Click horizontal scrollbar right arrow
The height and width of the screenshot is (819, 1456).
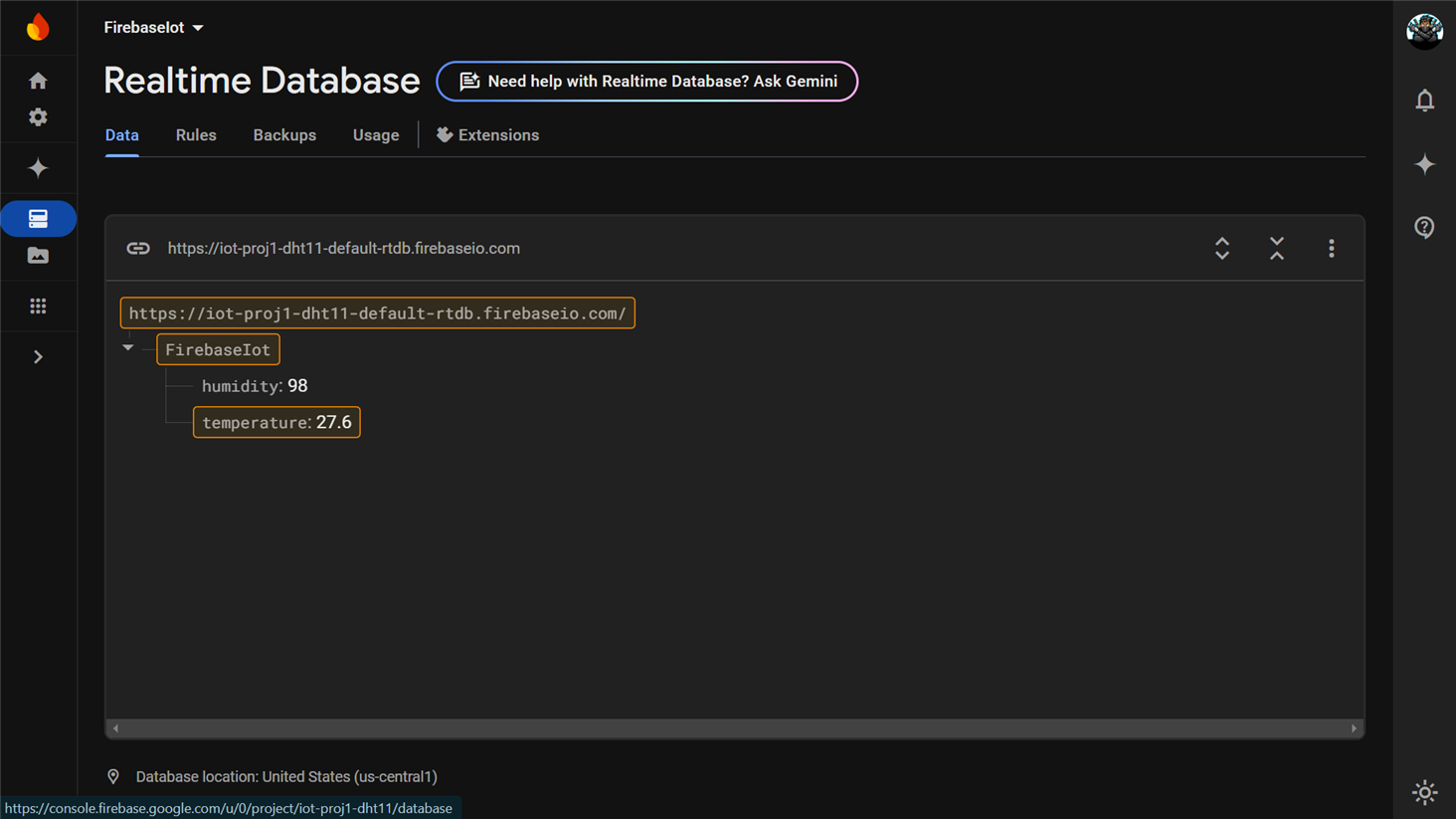(x=1354, y=728)
